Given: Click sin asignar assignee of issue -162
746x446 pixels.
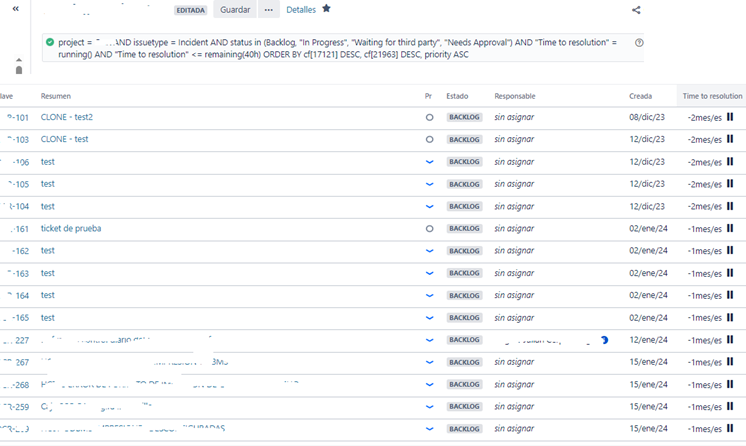Looking at the screenshot, I should (x=514, y=251).
